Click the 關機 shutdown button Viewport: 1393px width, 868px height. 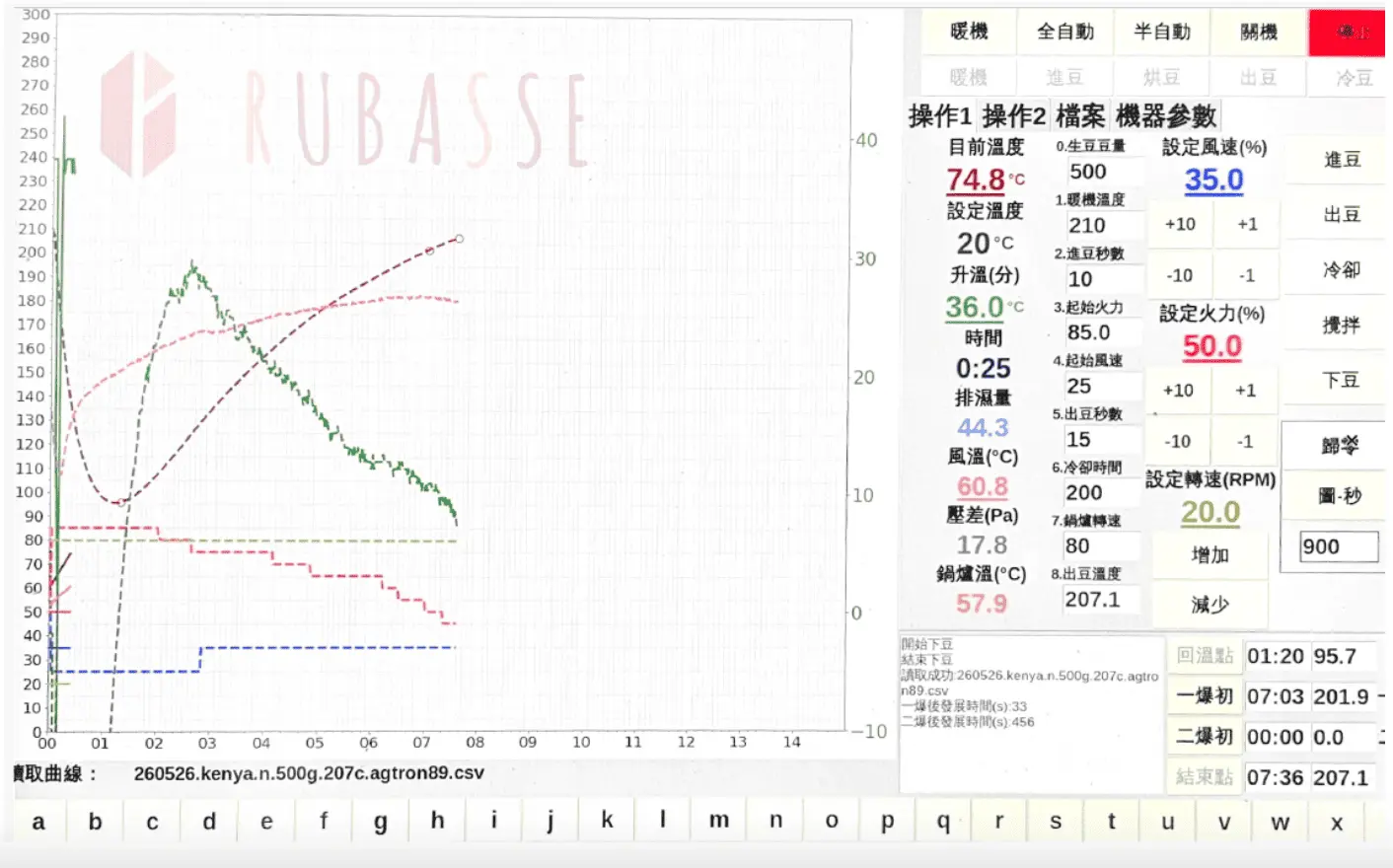[x=1259, y=32]
